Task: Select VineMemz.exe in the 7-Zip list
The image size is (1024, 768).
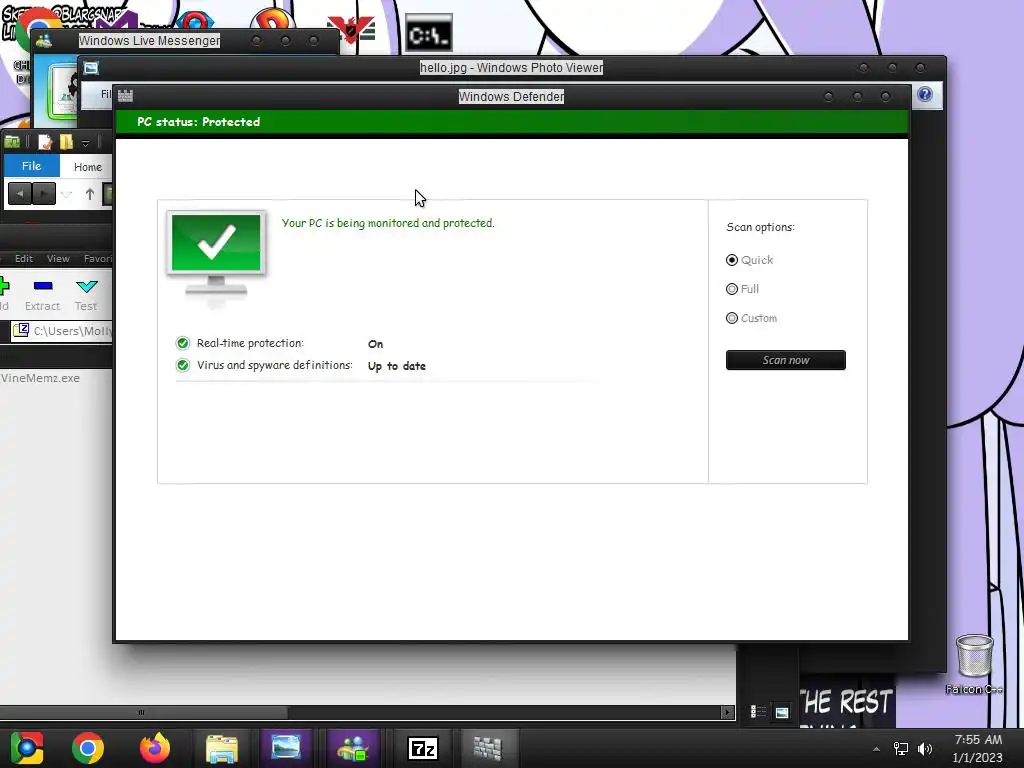Action: pos(40,378)
